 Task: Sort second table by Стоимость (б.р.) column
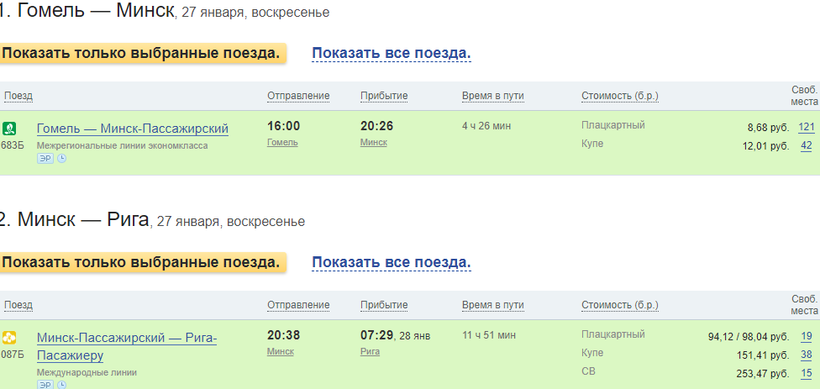(x=620, y=305)
